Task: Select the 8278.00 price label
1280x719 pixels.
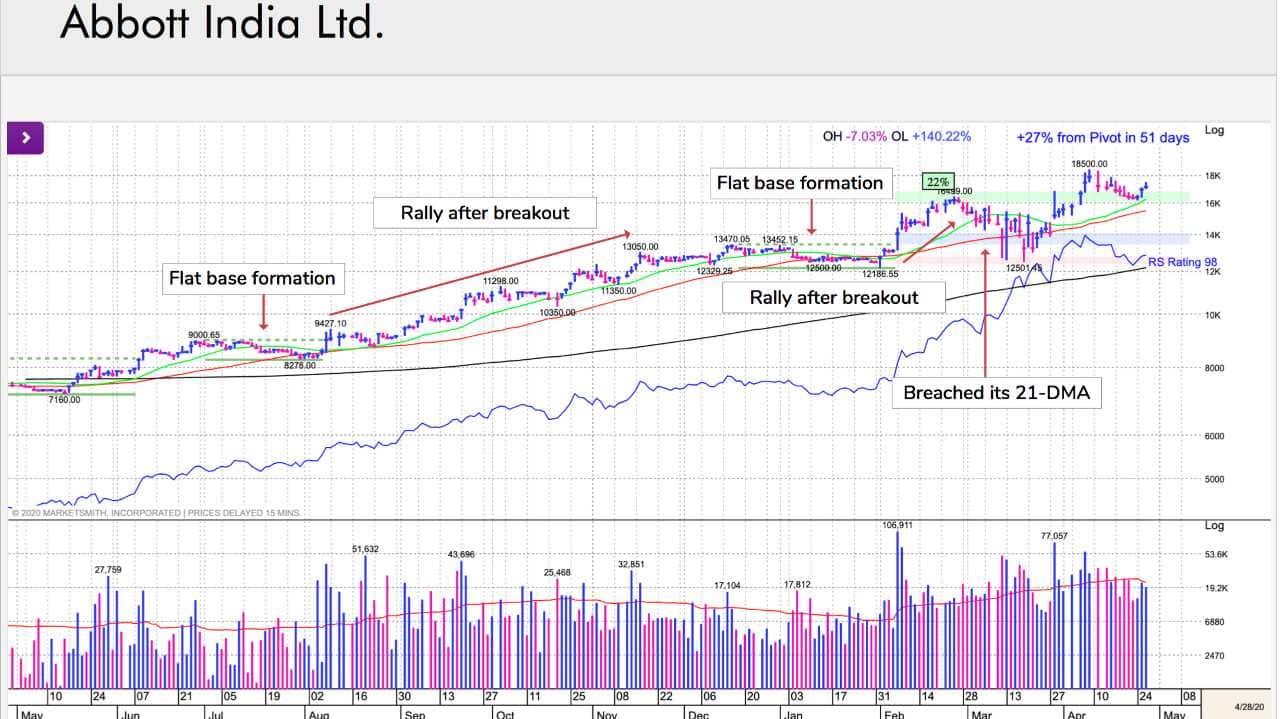Action: click(x=300, y=366)
